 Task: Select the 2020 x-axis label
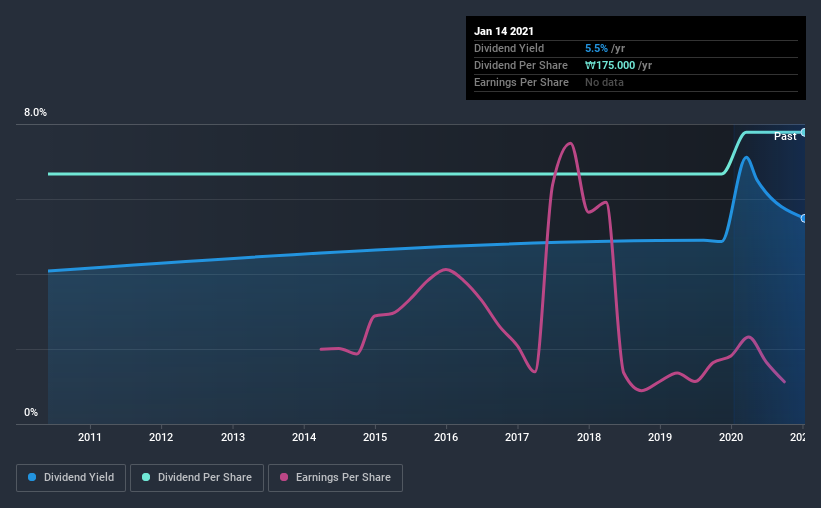click(x=731, y=437)
